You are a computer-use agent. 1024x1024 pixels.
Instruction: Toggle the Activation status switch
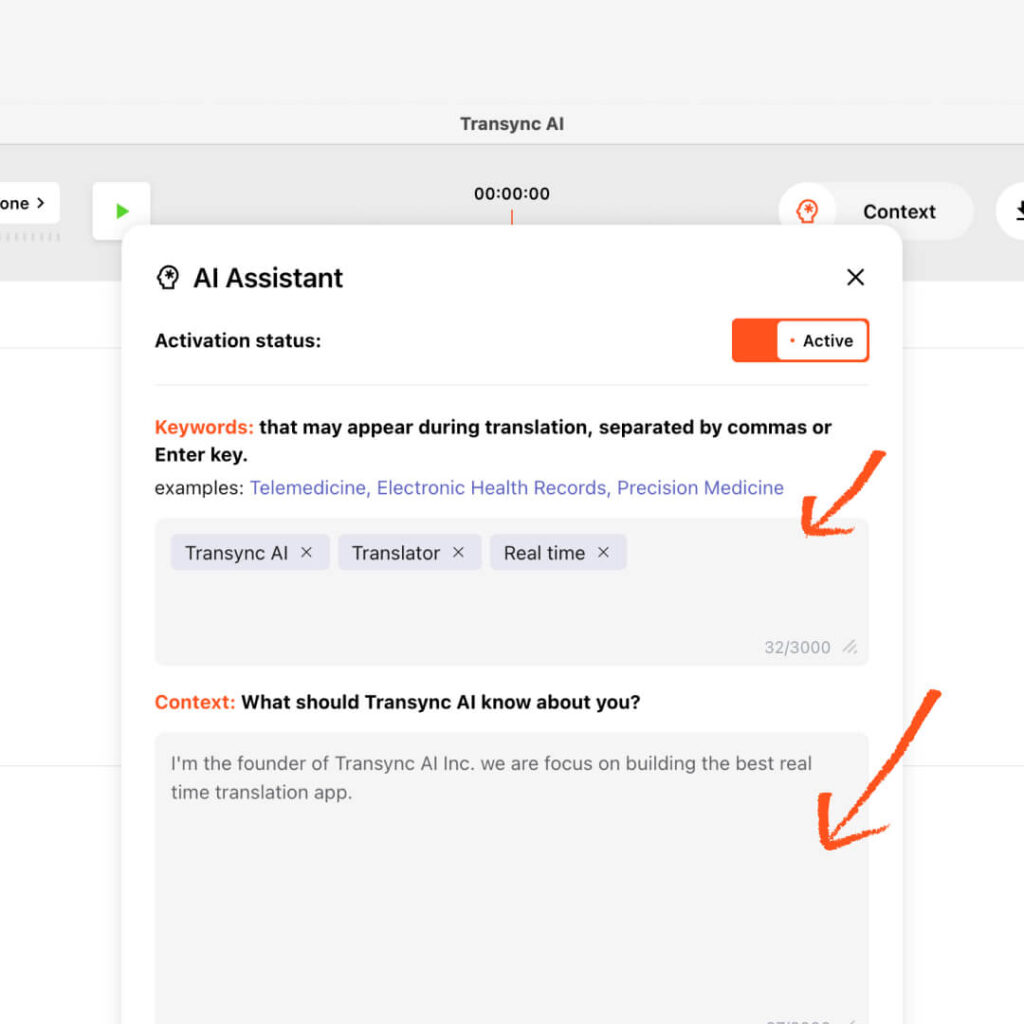tap(800, 341)
